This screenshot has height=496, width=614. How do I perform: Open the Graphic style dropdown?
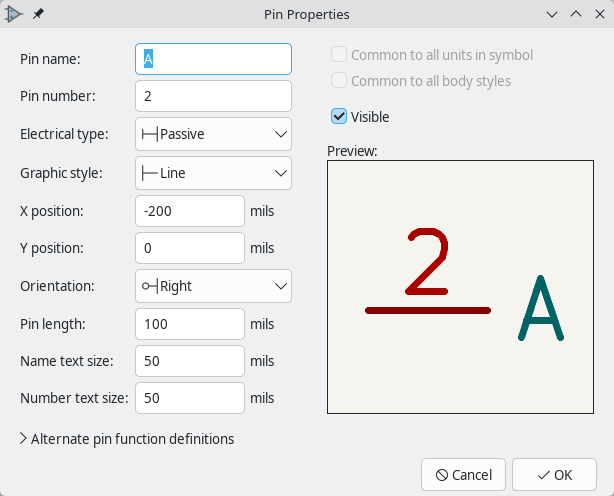click(x=213, y=173)
